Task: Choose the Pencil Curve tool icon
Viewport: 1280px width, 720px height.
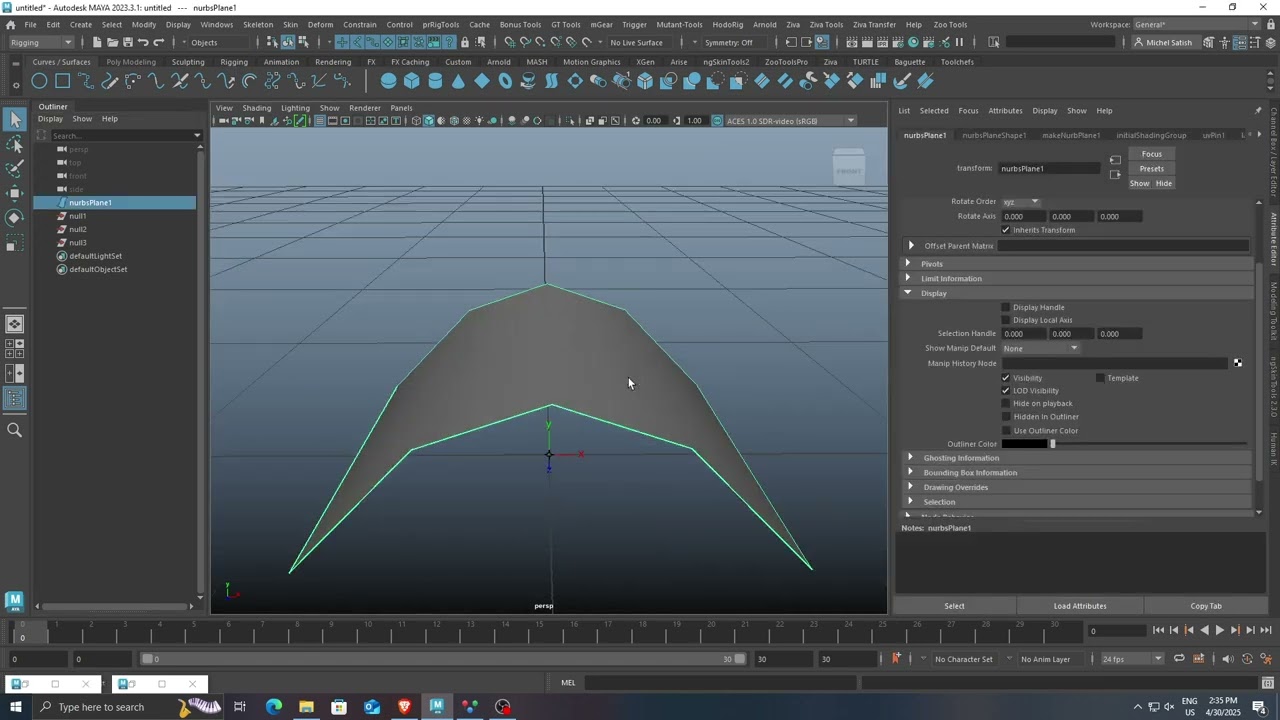Action: coord(110,81)
